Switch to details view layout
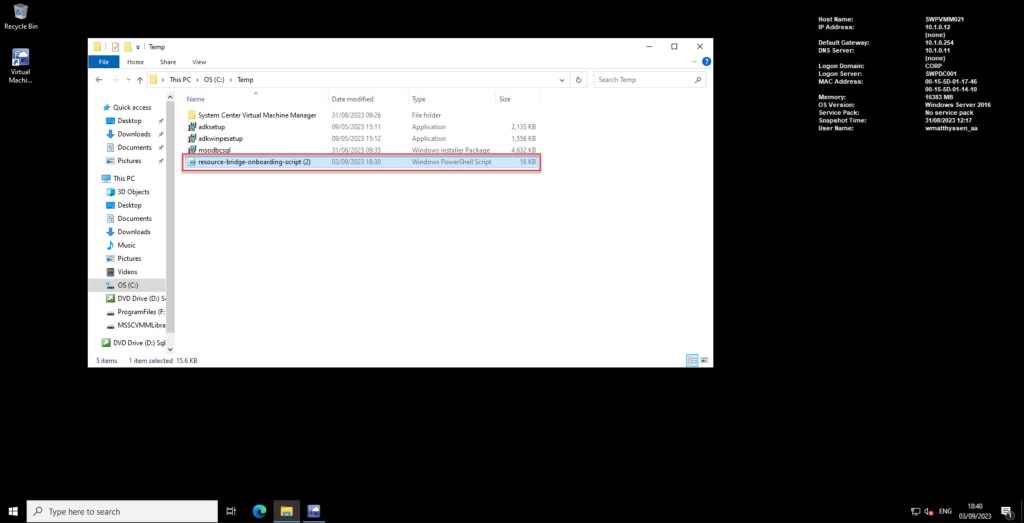1024x523 pixels. coord(691,360)
